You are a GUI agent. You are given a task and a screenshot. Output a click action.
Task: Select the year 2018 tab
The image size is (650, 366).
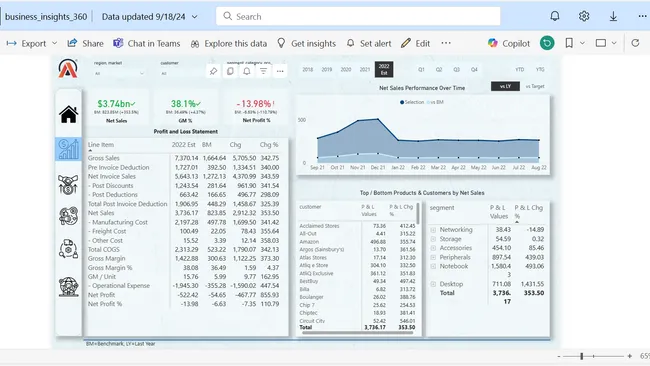308,70
